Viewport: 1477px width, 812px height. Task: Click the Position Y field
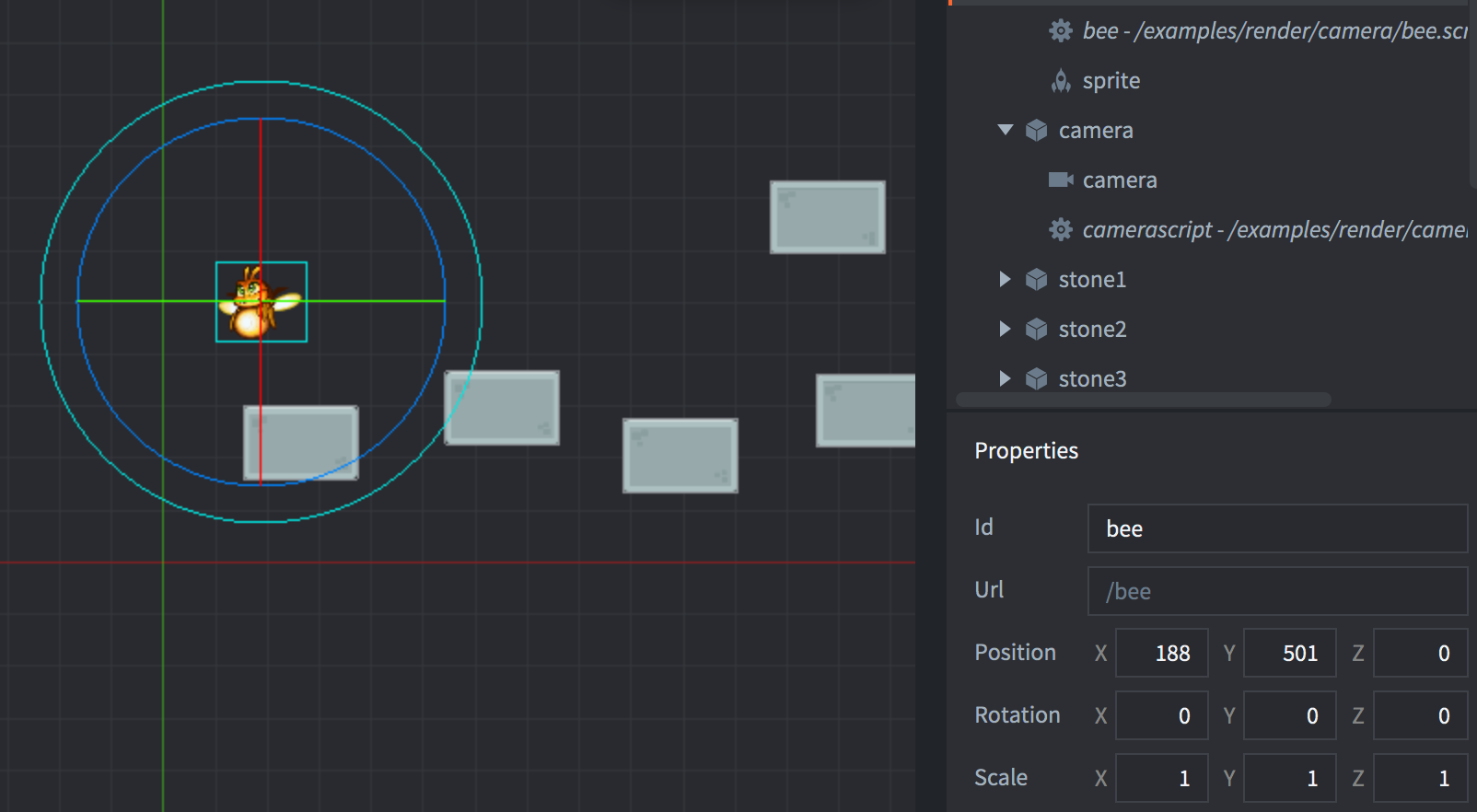tap(1289, 653)
